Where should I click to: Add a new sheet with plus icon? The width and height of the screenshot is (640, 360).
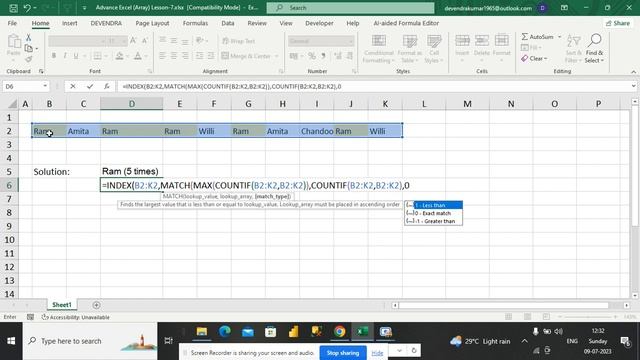click(x=96, y=305)
